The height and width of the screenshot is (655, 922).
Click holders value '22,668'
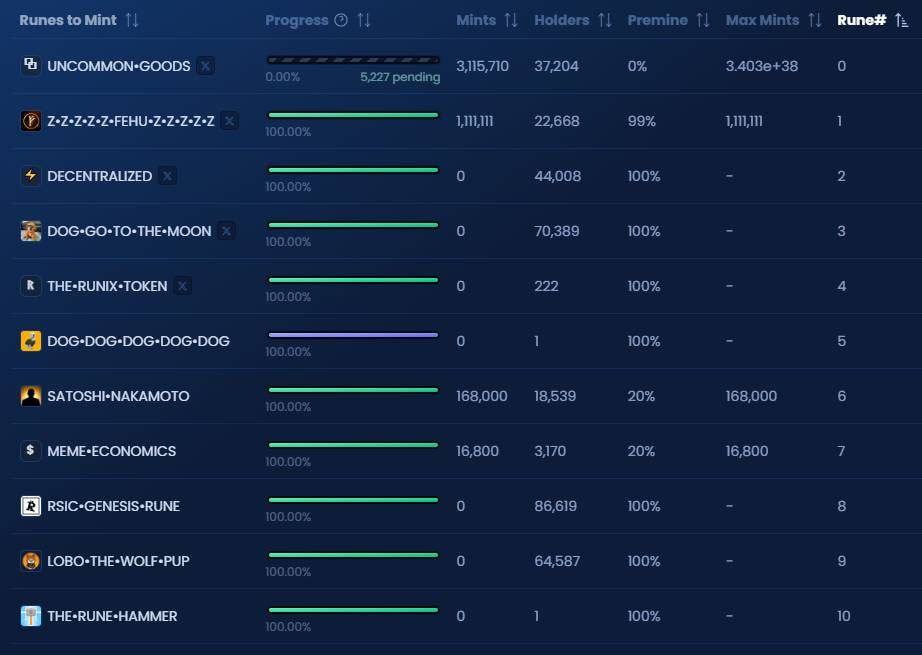tap(557, 121)
